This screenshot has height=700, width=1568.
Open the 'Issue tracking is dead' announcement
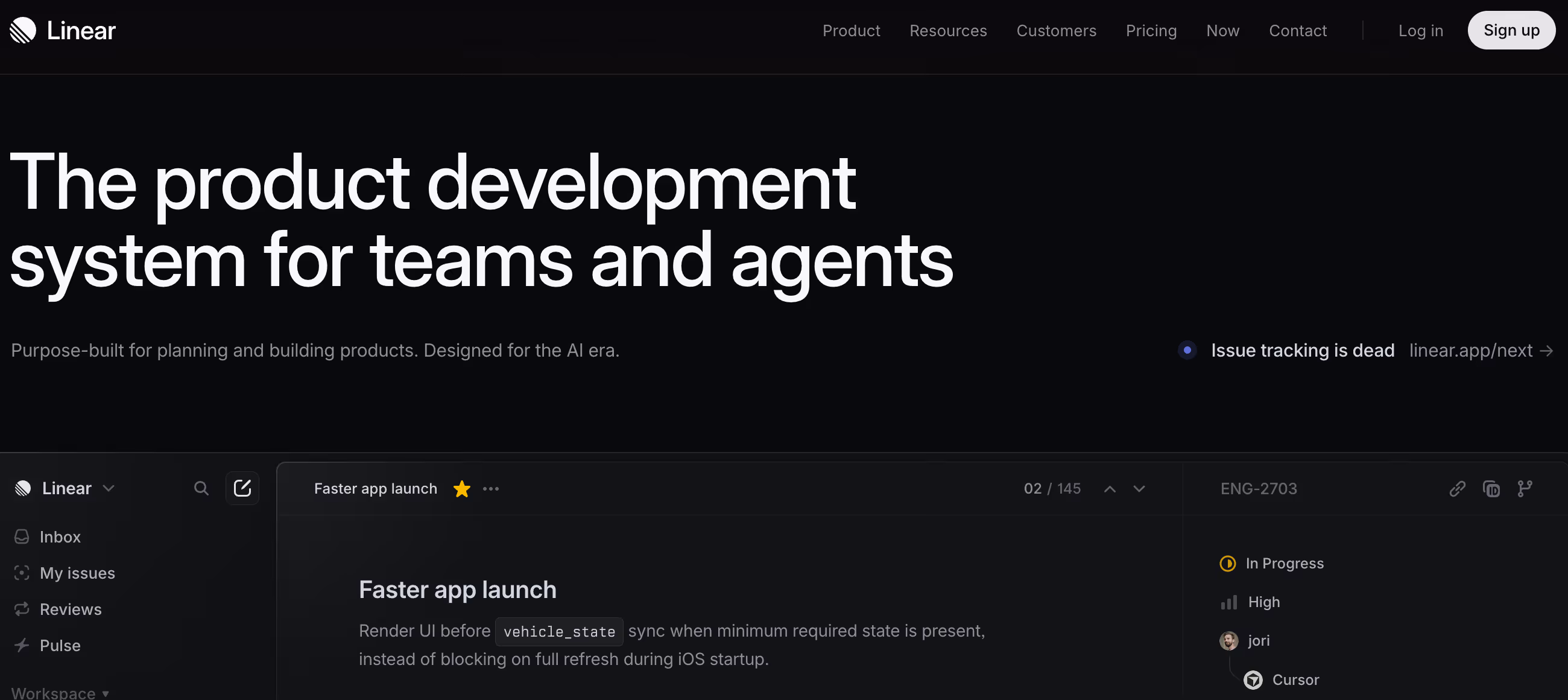pos(1302,351)
